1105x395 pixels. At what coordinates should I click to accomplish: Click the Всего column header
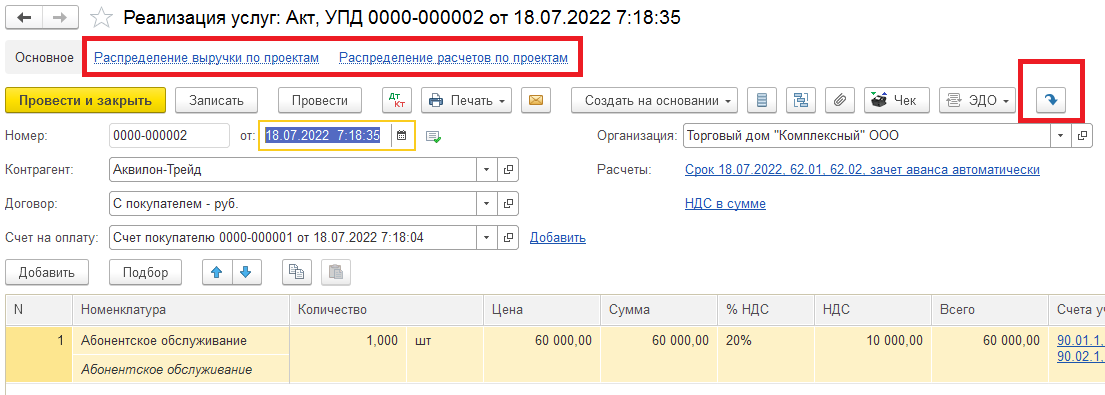989,310
